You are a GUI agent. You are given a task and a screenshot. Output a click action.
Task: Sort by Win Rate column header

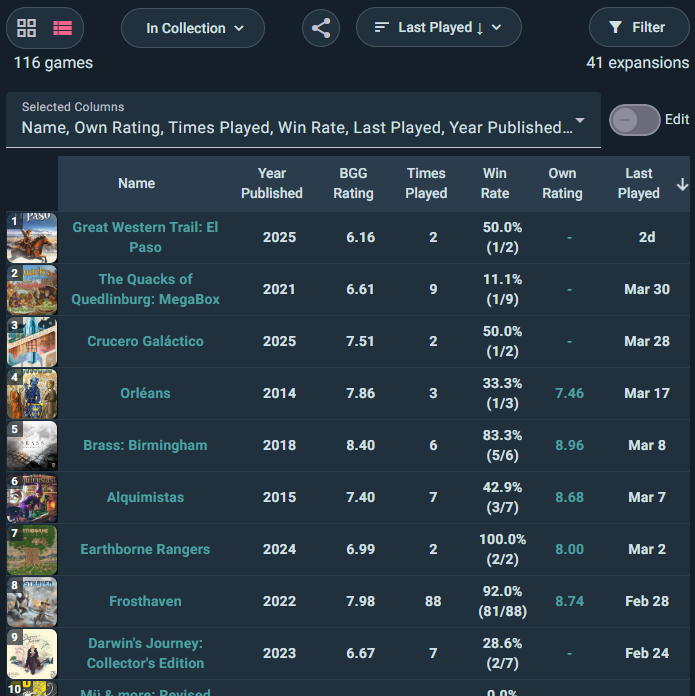pos(495,183)
